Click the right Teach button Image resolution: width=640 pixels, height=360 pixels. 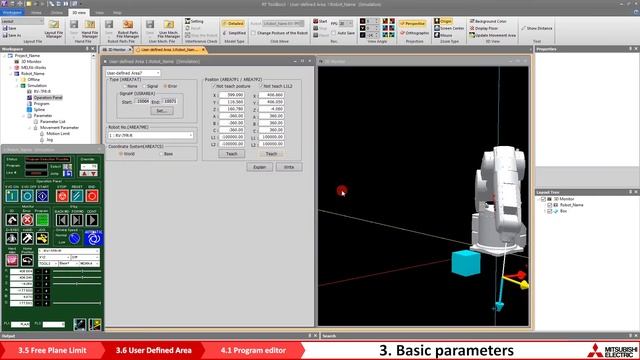pyautogui.click(x=271, y=154)
